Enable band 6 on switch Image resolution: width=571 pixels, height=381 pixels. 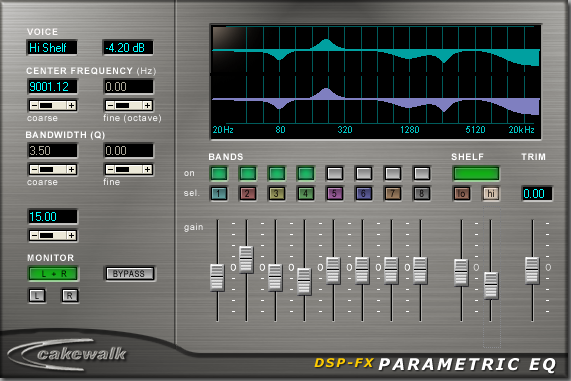pyautogui.click(x=363, y=173)
